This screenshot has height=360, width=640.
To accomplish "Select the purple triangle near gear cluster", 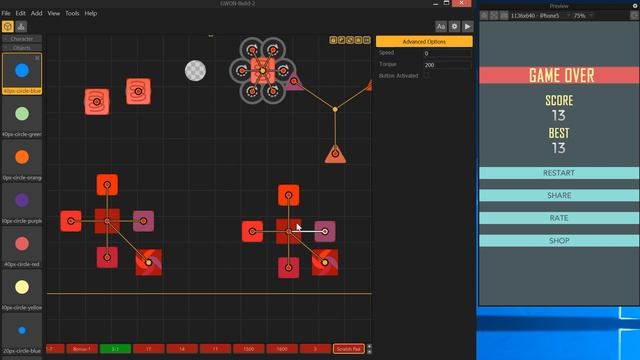I will [x=294, y=81].
